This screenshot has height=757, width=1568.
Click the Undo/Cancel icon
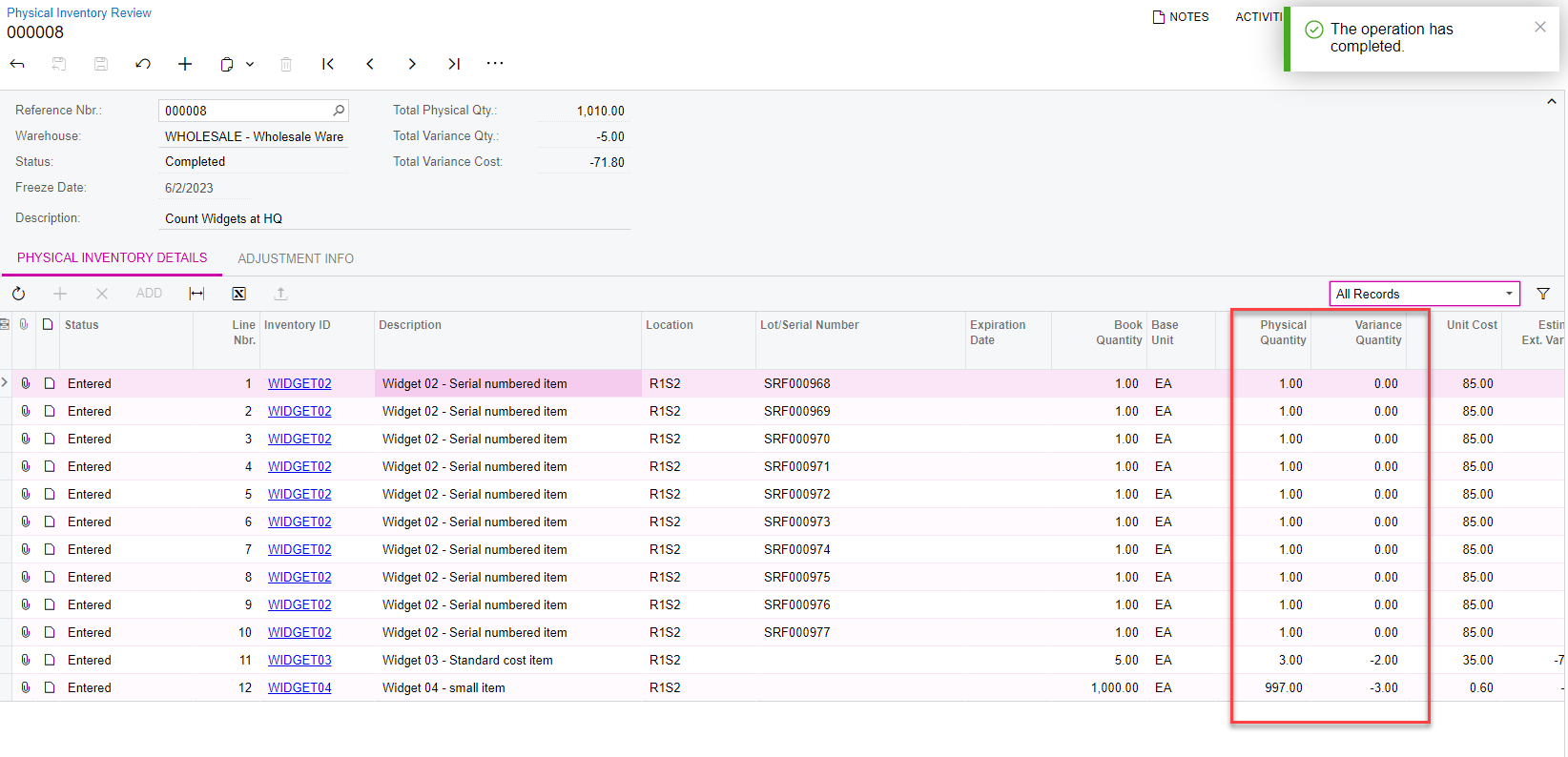click(x=143, y=64)
